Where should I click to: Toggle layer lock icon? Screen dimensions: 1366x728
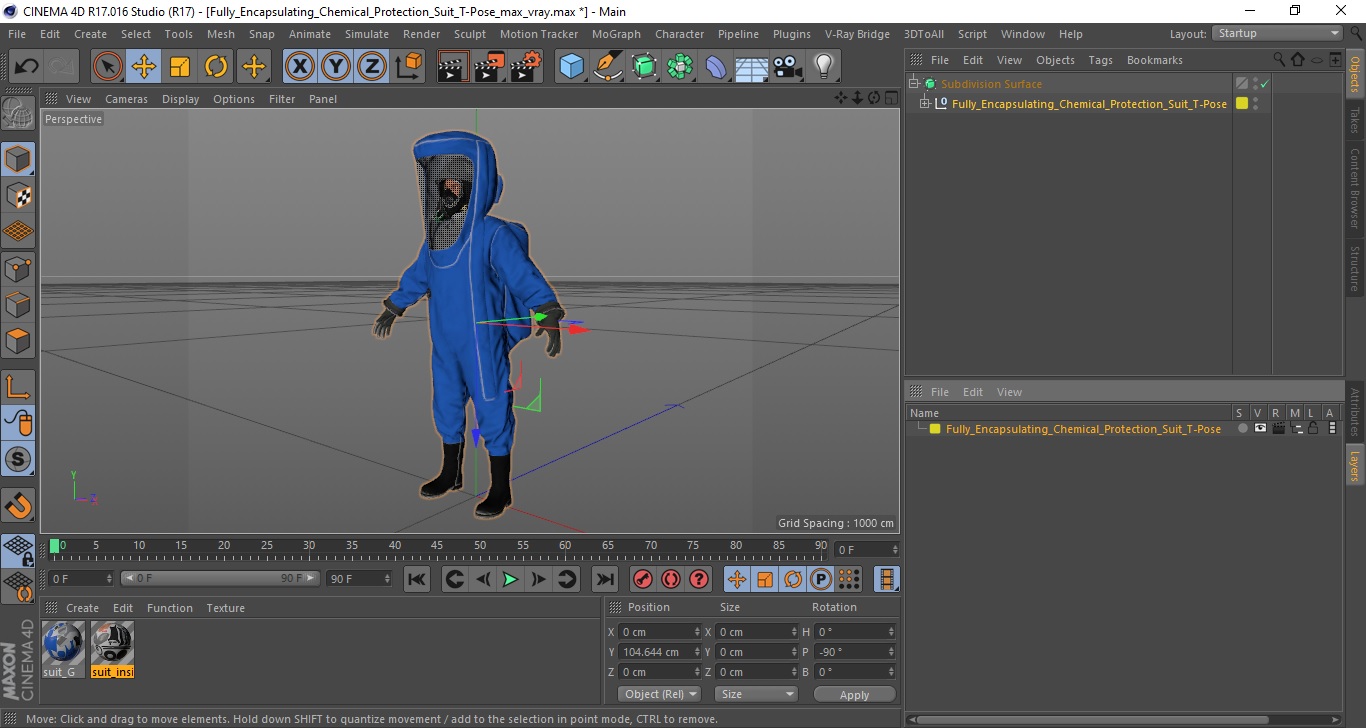click(x=1313, y=428)
